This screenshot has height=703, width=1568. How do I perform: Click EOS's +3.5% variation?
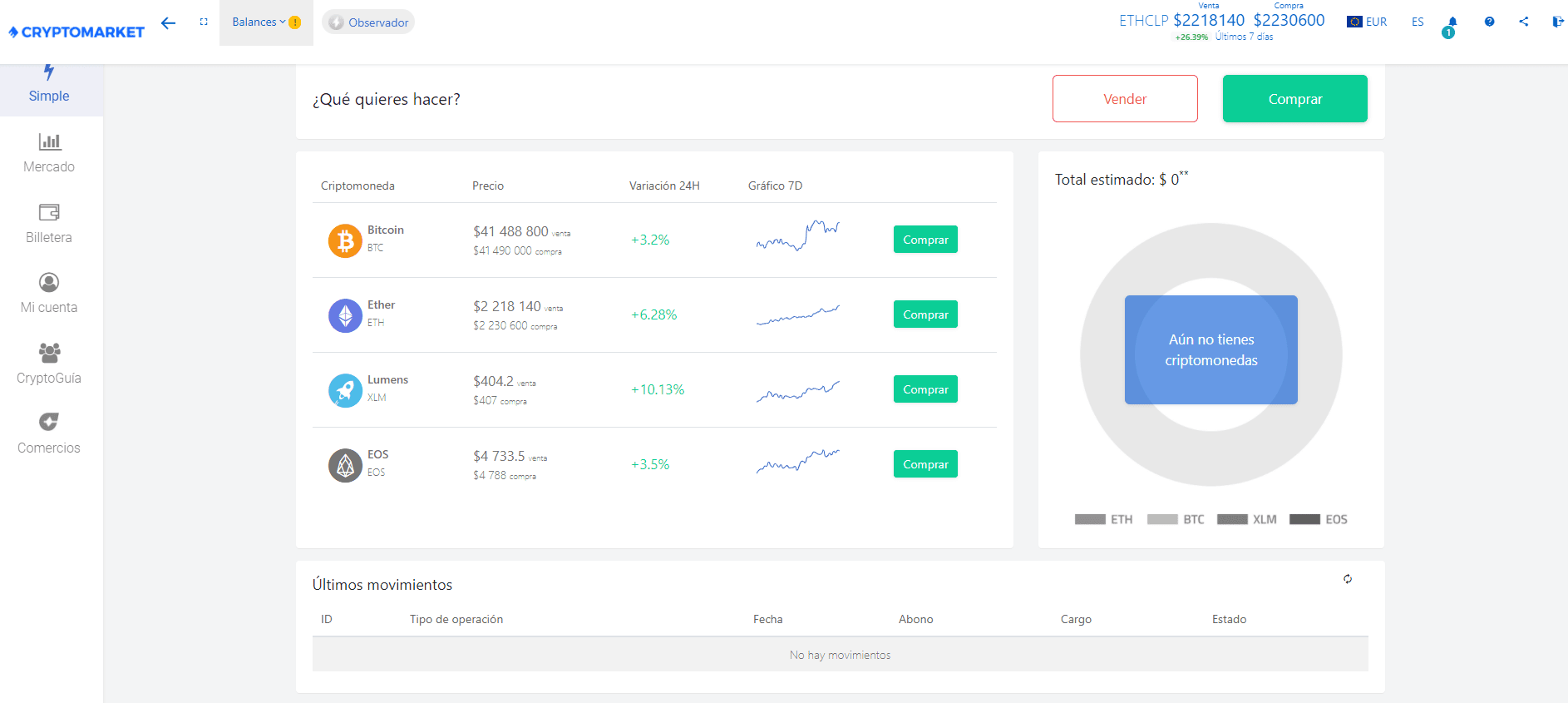pyautogui.click(x=650, y=464)
